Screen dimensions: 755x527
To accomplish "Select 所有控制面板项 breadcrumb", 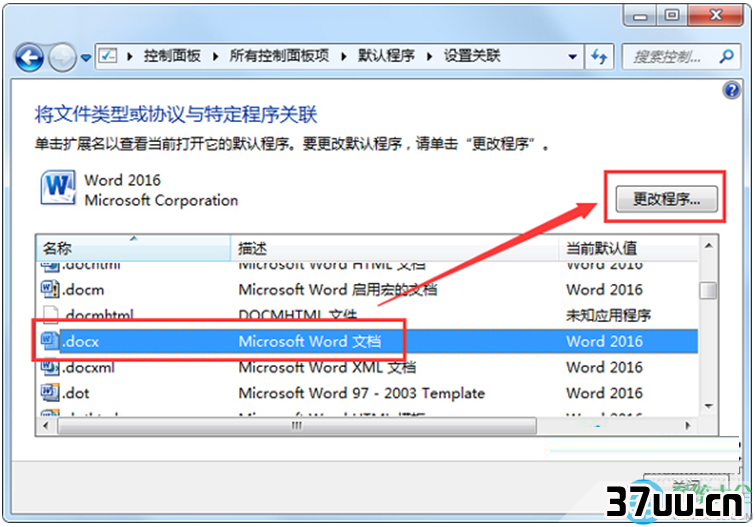I will (279, 56).
